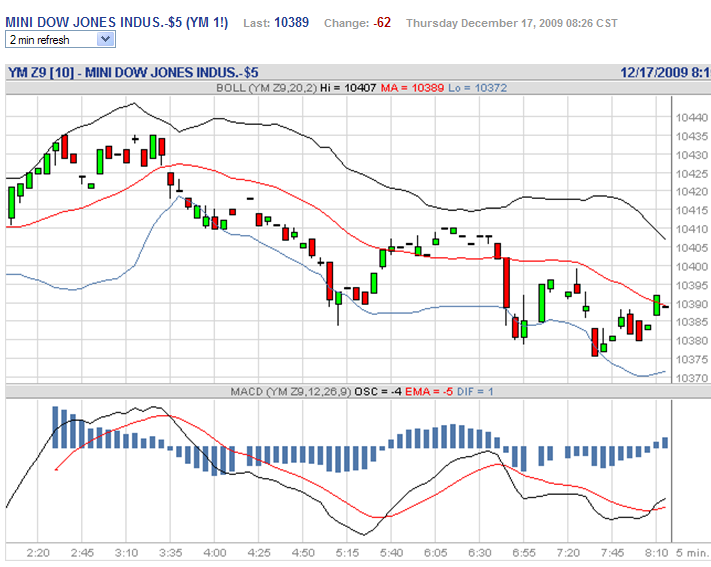The height and width of the screenshot is (567, 711).
Task: Click the 10390 price axis label
Action: [x=692, y=304]
